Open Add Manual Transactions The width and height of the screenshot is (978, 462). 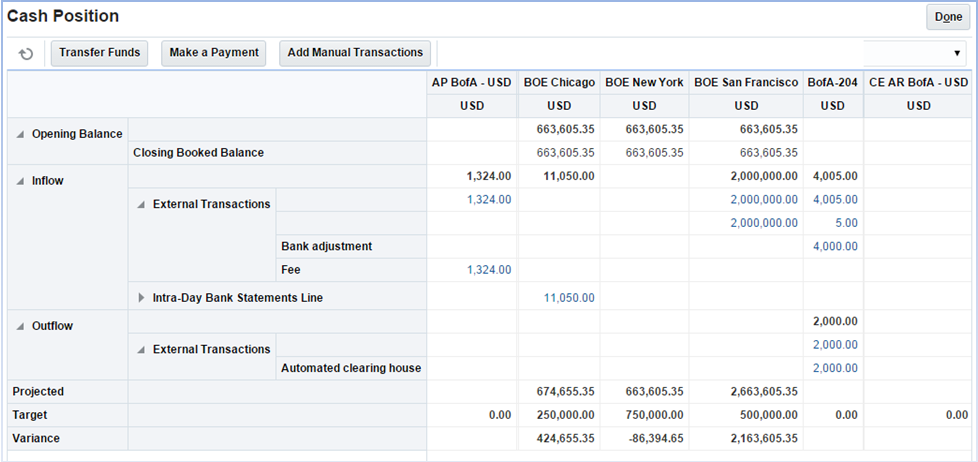click(354, 53)
